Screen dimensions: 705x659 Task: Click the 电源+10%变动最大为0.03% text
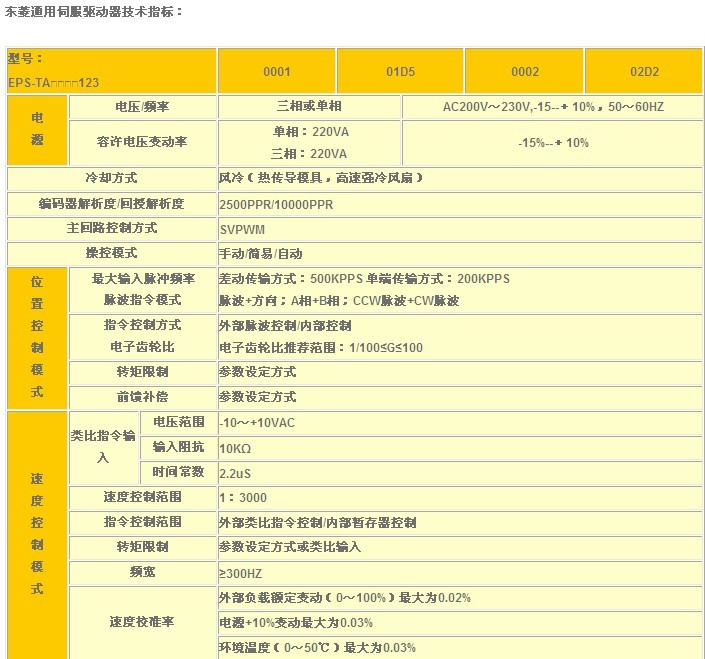click(x=296, y=623)
